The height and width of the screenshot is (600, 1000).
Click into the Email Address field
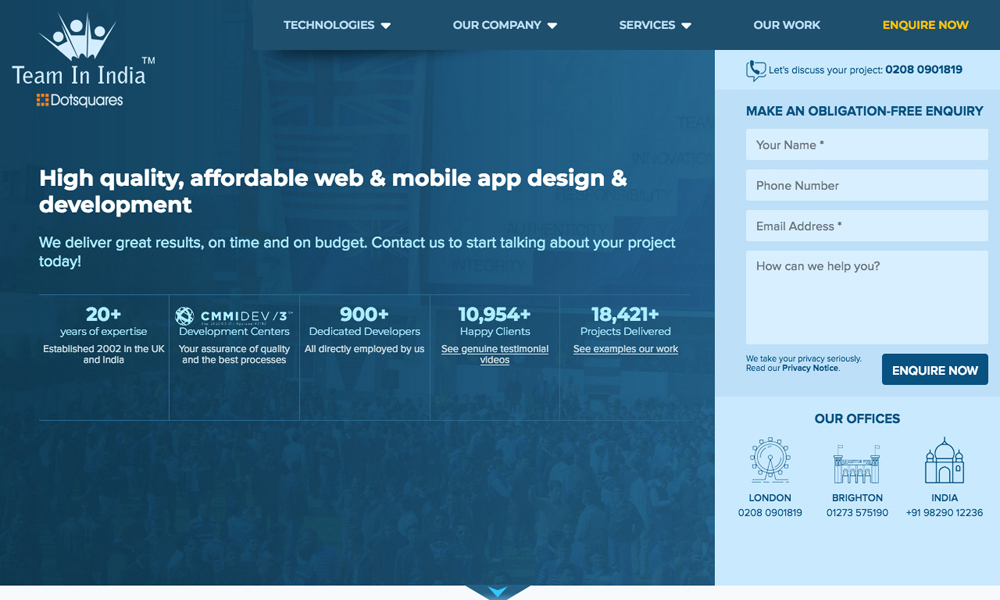866,226
